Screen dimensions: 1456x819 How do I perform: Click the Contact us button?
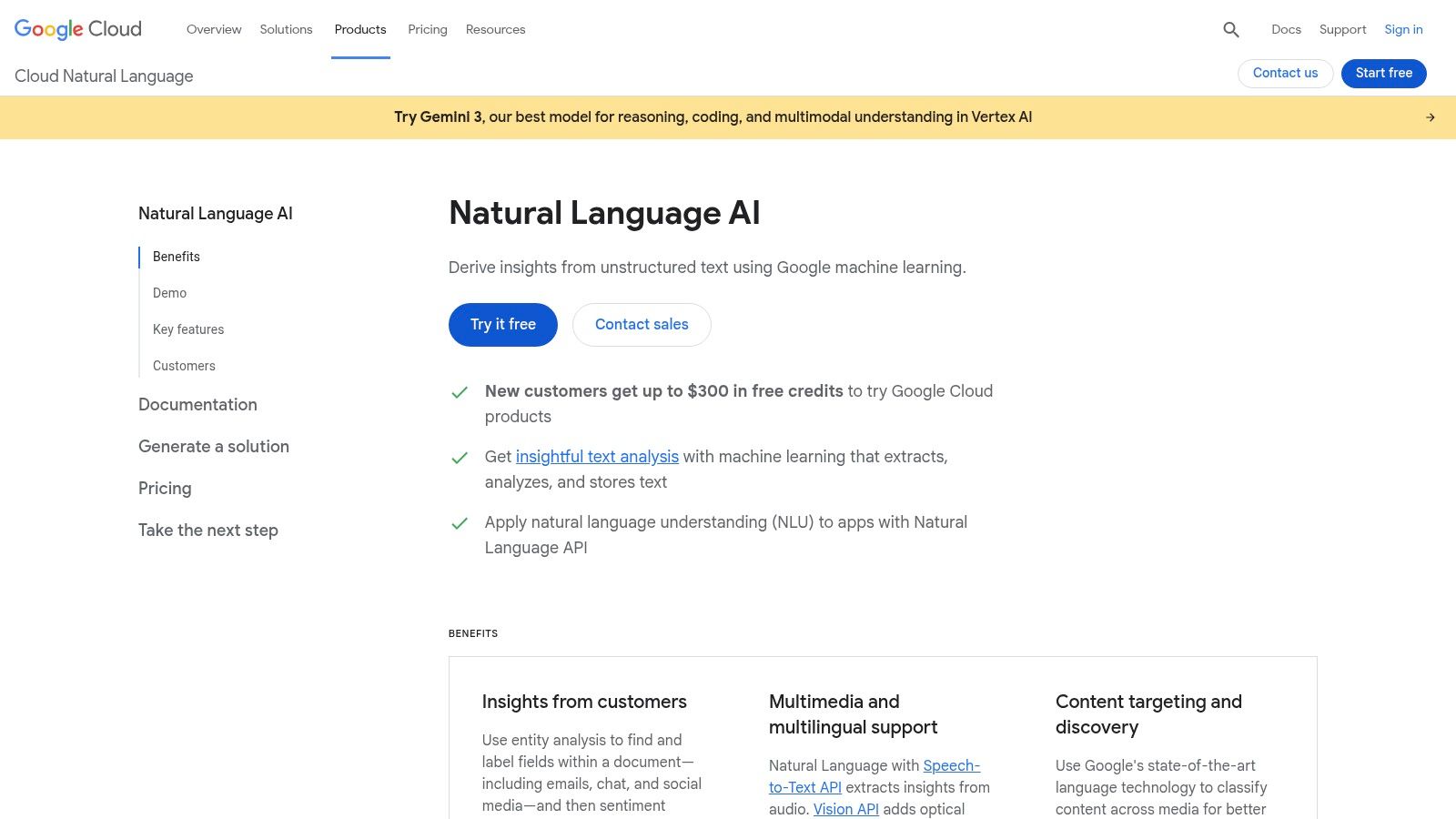[1285, 73]
